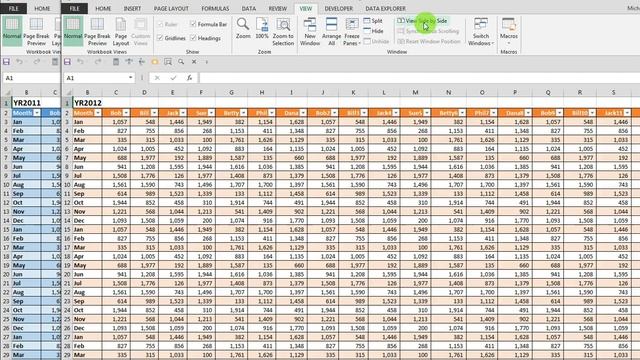The height and width of the screenshot is (360, 640).
Task: Click Hide in the Window group
Action: click(373, 31)
